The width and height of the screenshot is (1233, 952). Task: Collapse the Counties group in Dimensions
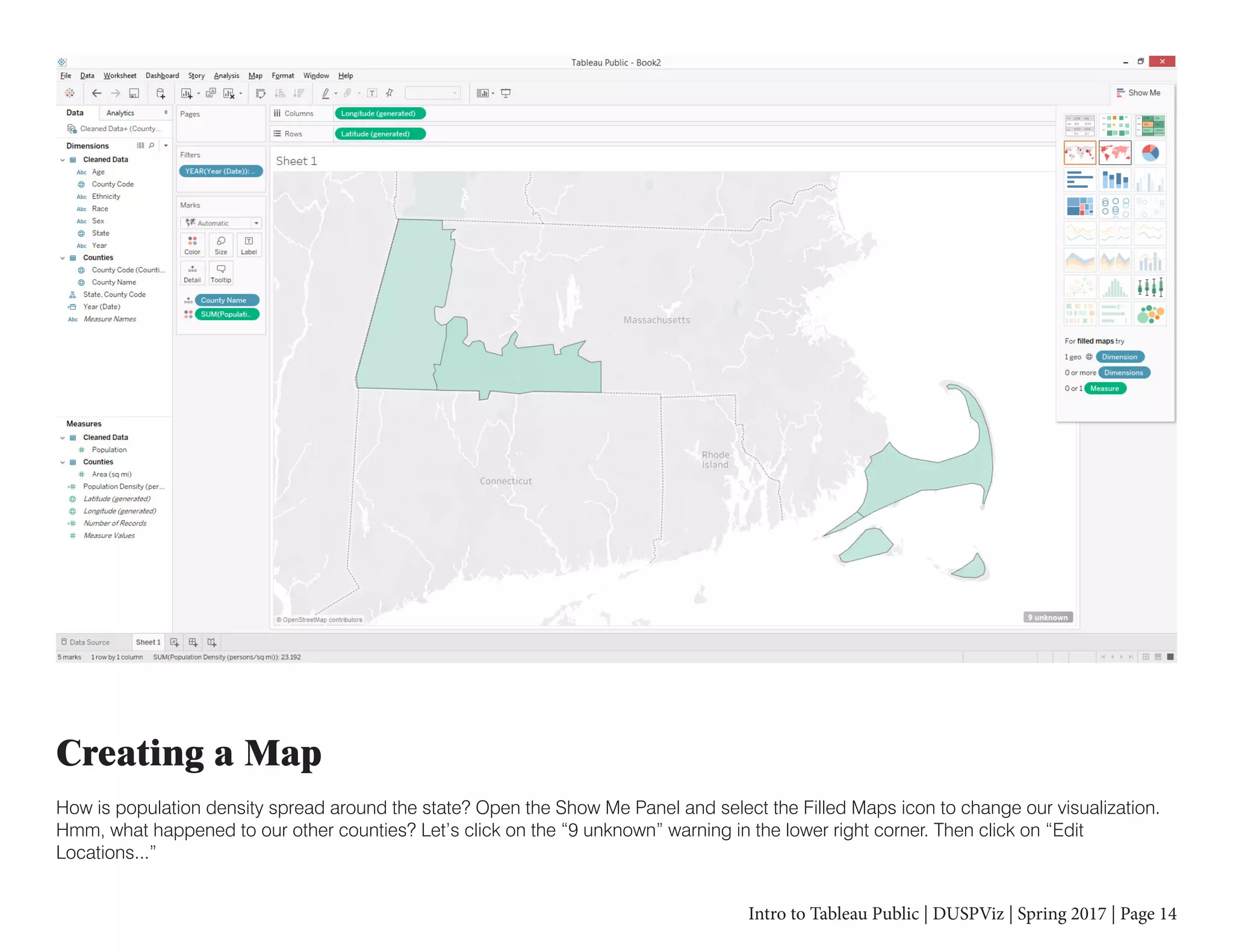(63, 258)
